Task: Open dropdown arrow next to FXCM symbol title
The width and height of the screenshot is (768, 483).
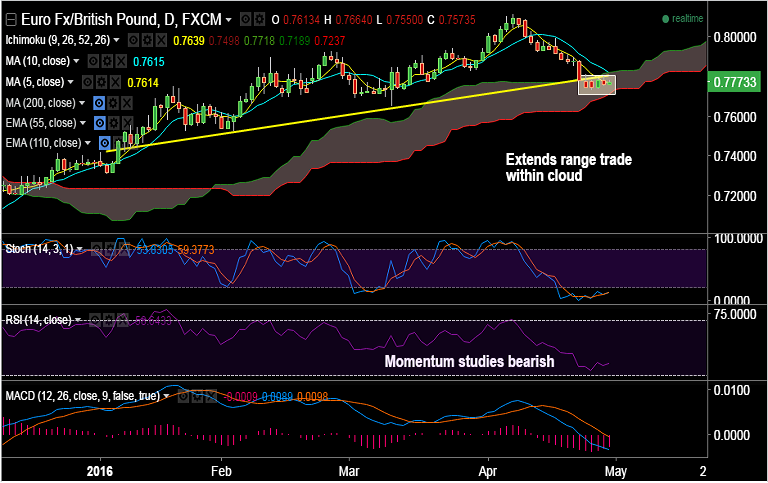Action: (x=229, y=20)
